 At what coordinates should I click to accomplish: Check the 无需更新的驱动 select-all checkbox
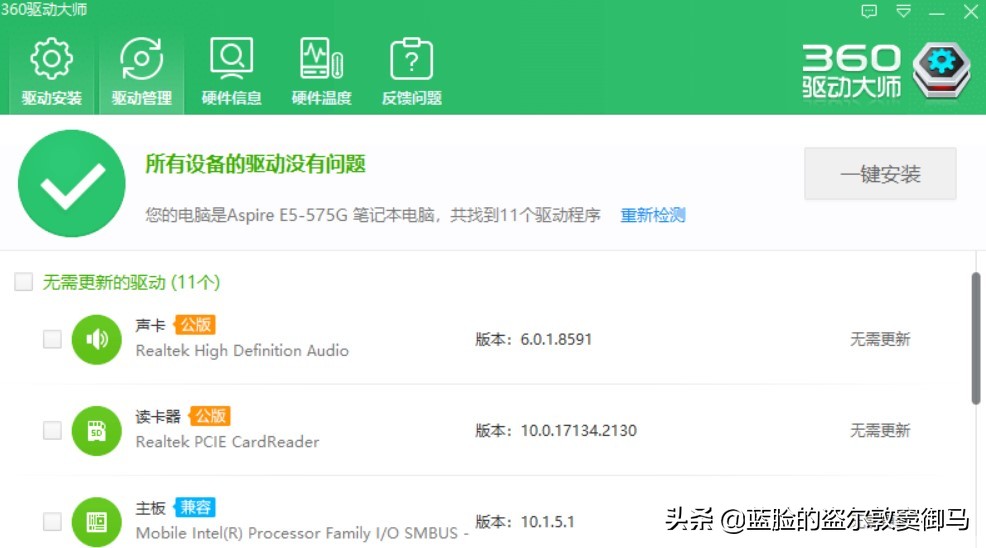23,281
